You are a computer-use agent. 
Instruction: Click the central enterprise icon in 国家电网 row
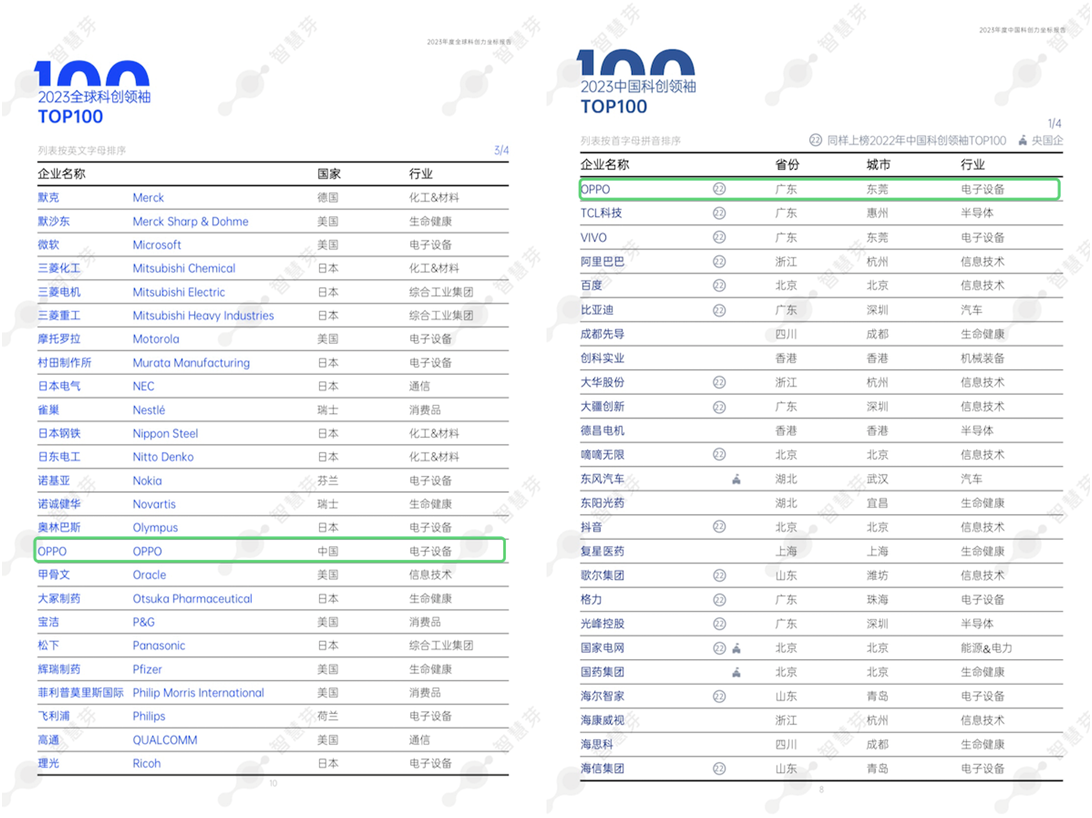coord(736,648)
